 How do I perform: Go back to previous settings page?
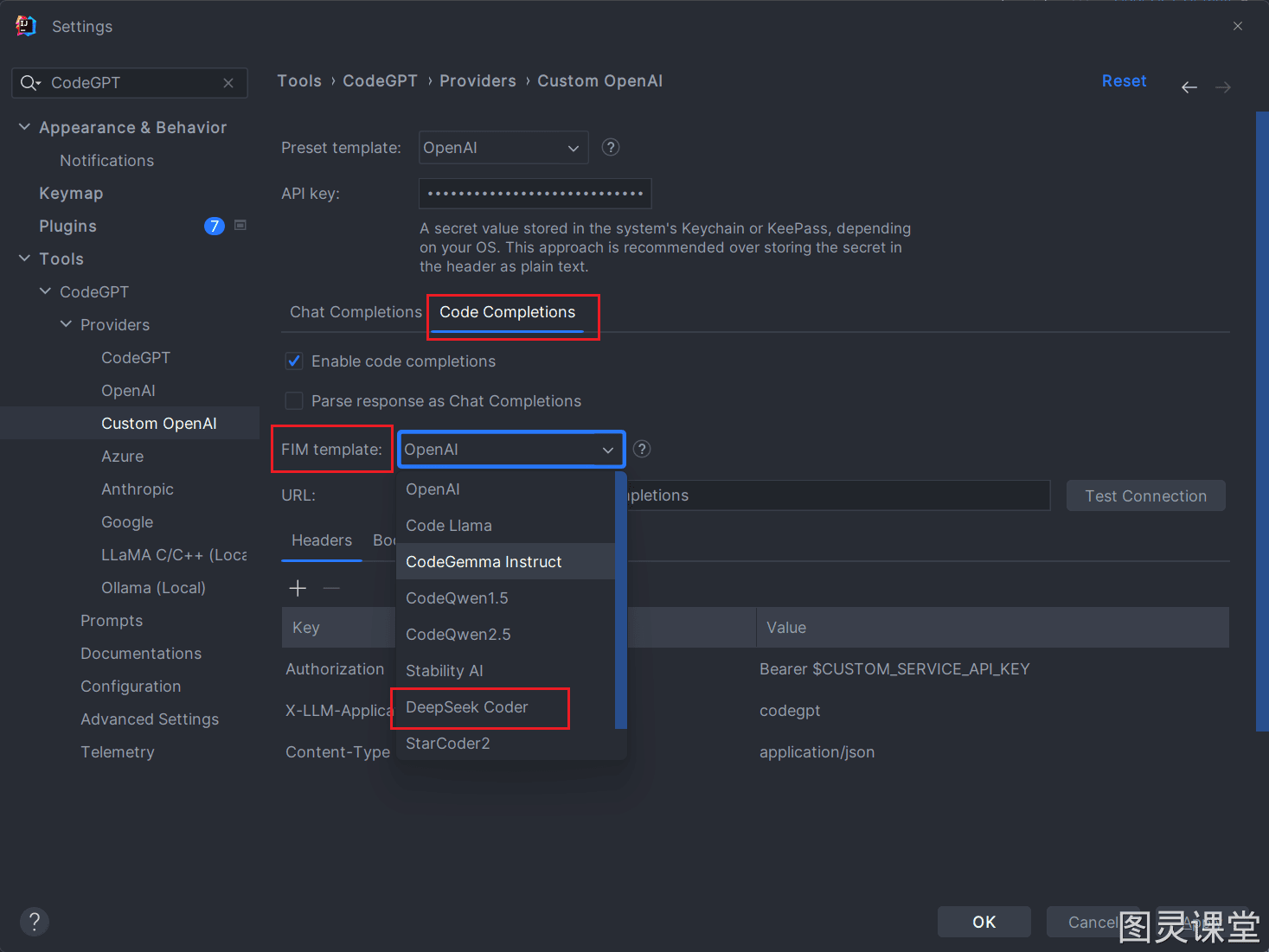(1189, 86)
